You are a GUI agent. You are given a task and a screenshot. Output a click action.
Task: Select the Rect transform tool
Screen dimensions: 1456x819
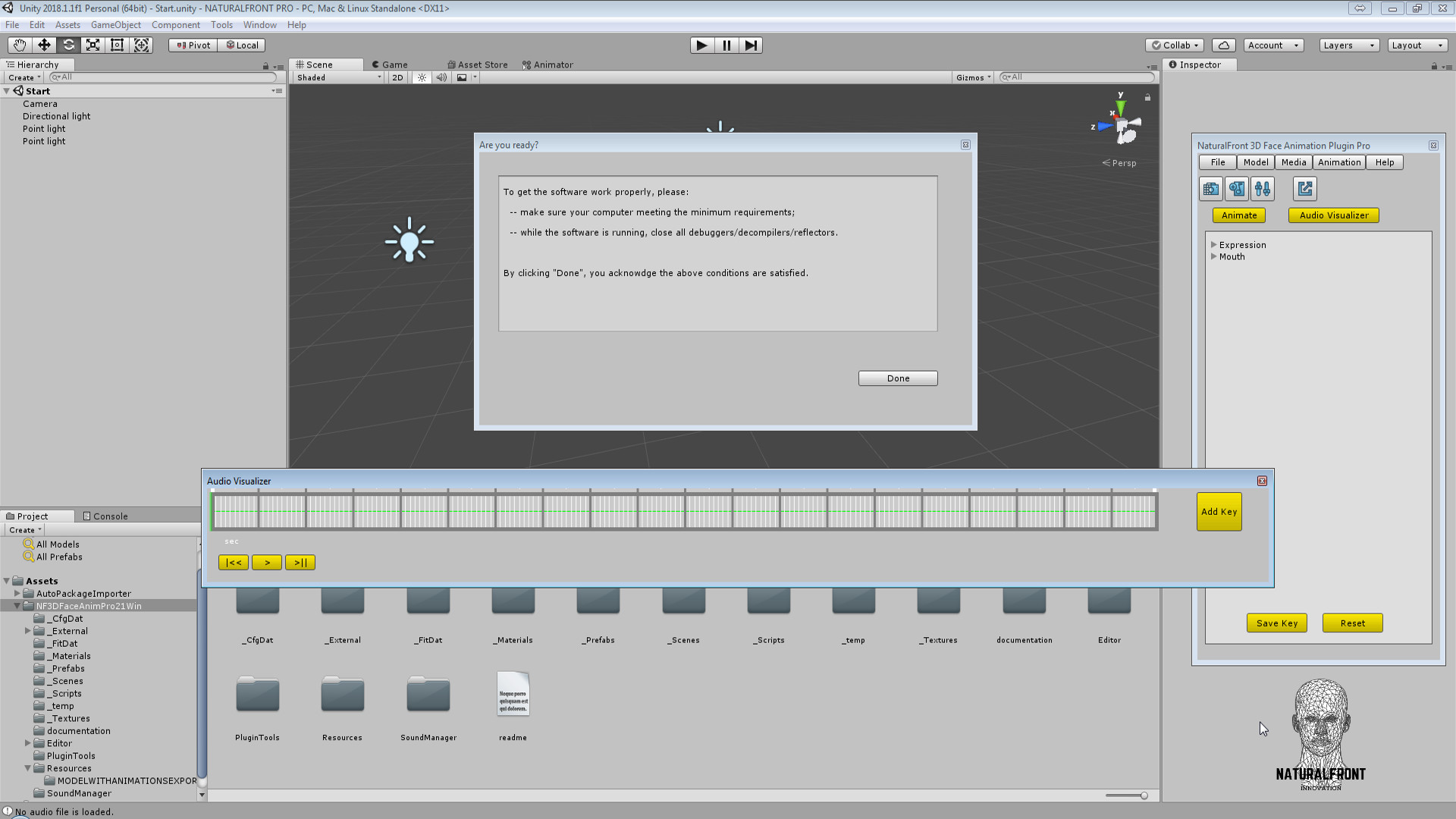click(117, 45)
